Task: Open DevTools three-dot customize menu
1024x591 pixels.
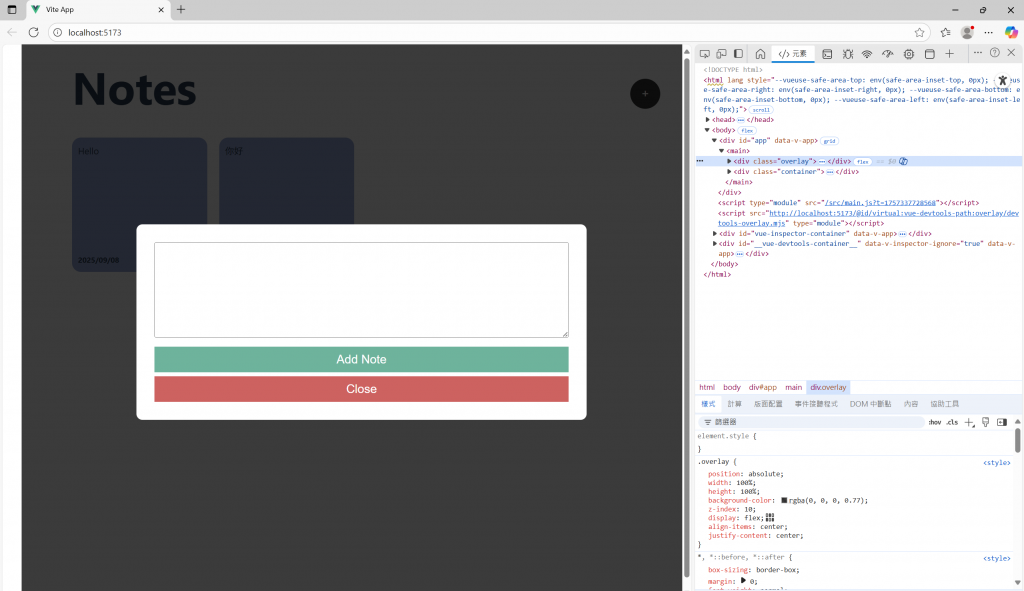Action: (978, 53)
